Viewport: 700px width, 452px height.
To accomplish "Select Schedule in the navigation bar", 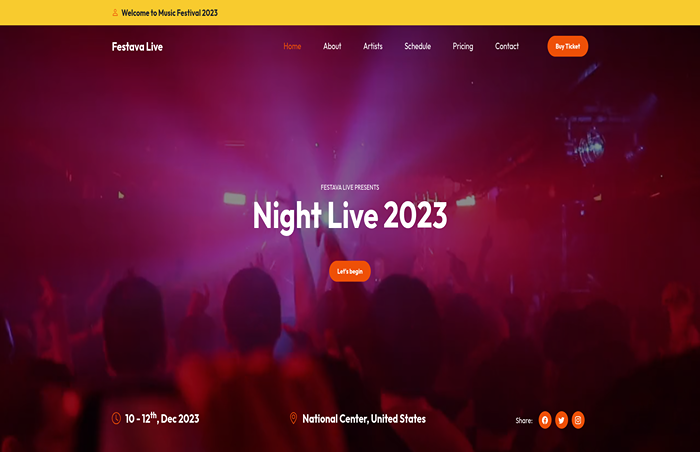I will (x=417, y=46).
